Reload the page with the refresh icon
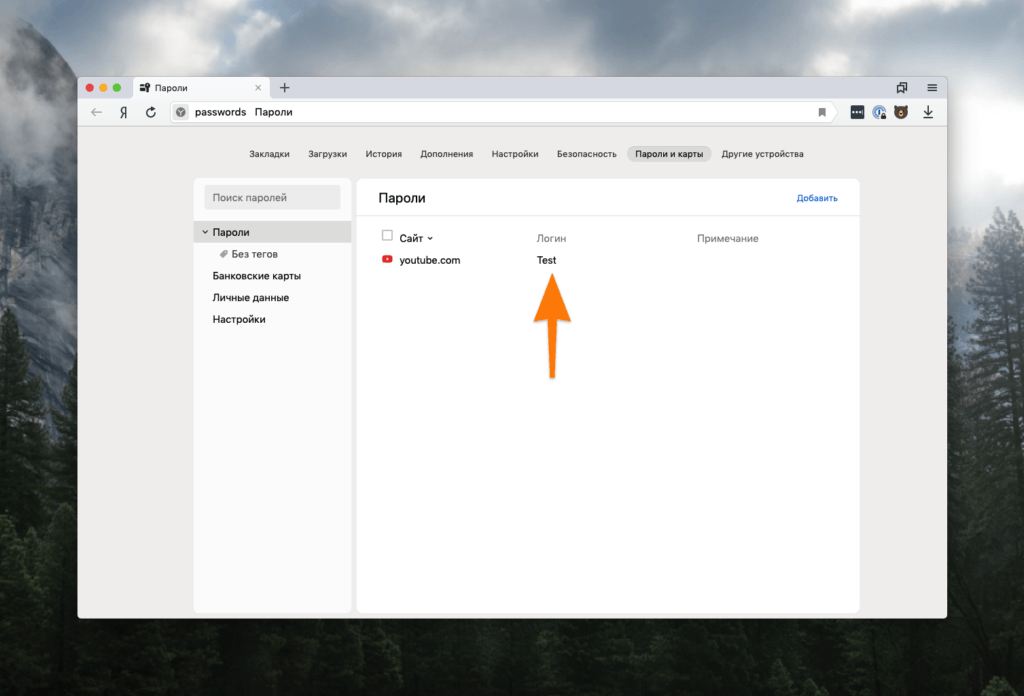 [151, 112]
